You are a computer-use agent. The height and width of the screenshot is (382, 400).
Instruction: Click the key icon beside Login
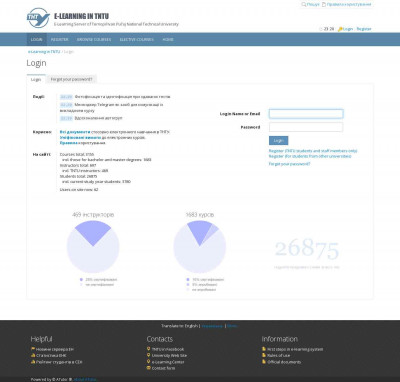tap(340, 29)
